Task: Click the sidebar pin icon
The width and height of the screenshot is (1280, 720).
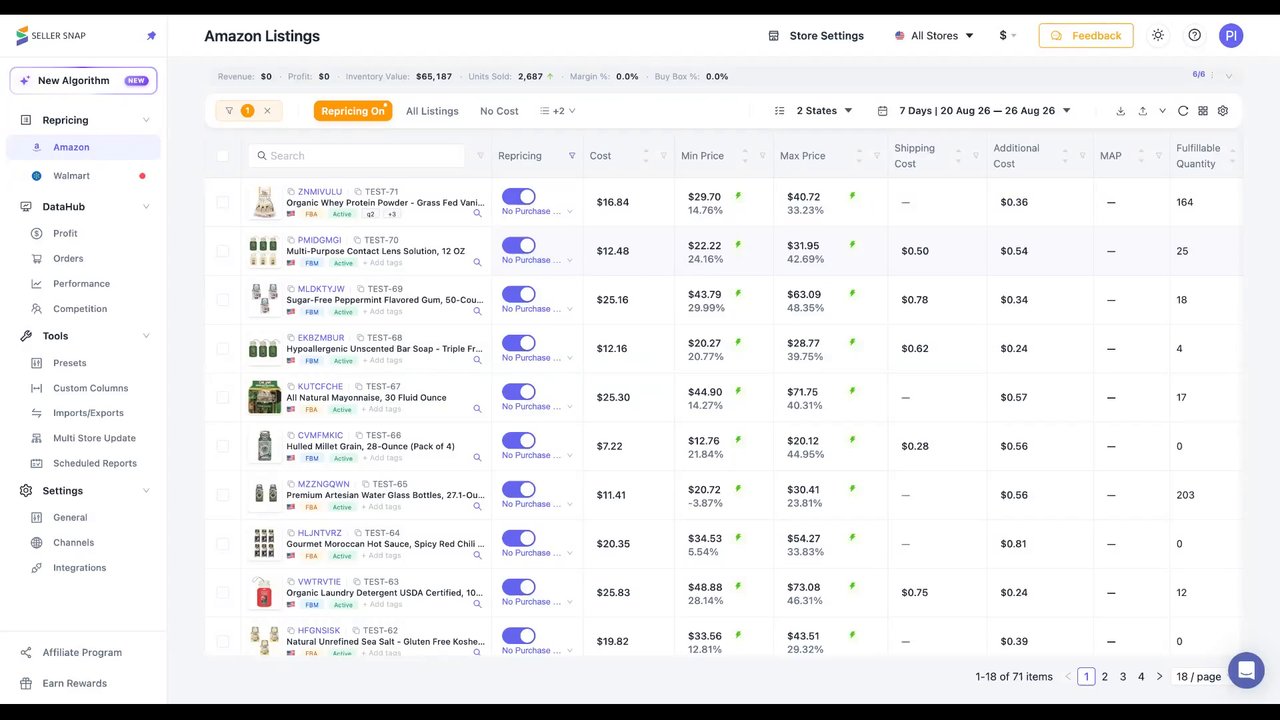Action: tap(151, 36)
